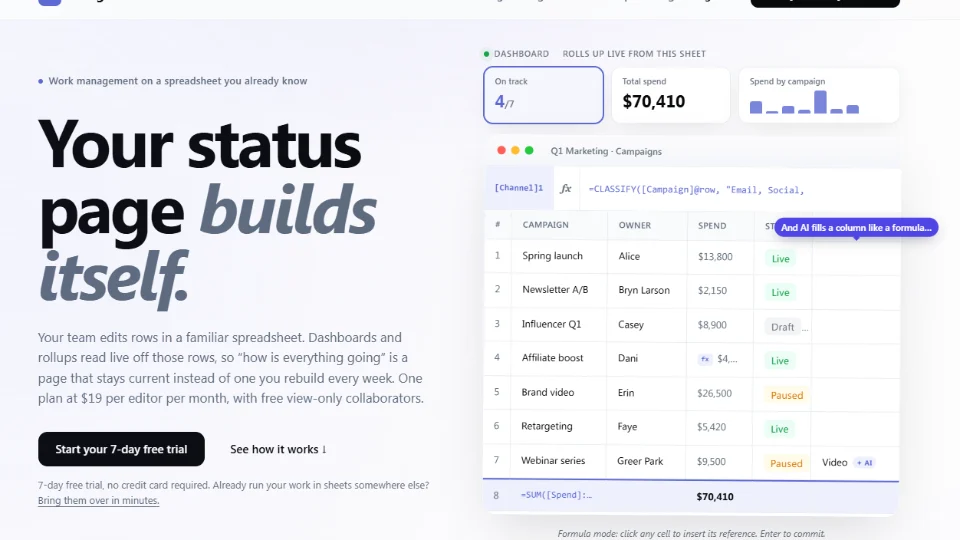Image resolution: width=960 pixels, height=540 pixels.
Task: Click the tallest bar in Spend by campaign
Action: pyautogui.click(x=820, y=102)
